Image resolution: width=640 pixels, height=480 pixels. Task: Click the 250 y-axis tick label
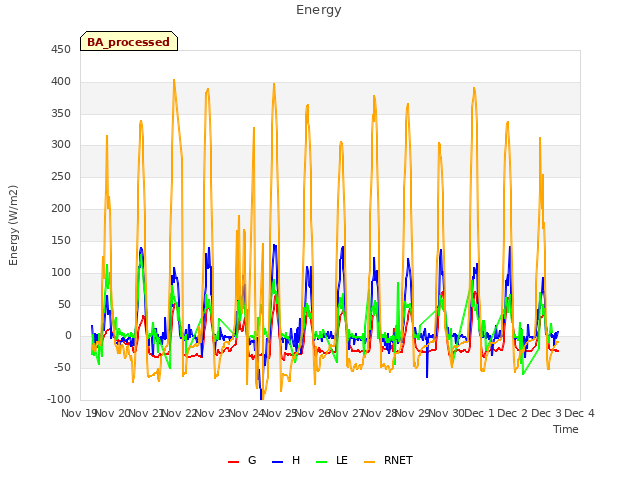coord(61,177)
